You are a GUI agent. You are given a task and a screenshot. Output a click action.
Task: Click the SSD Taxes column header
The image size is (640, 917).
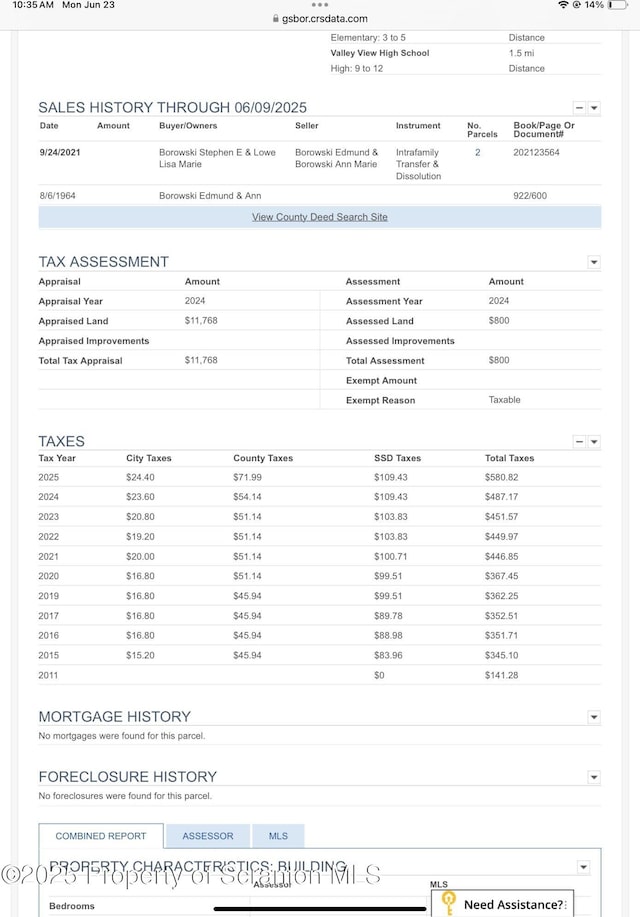pos(397,458)
